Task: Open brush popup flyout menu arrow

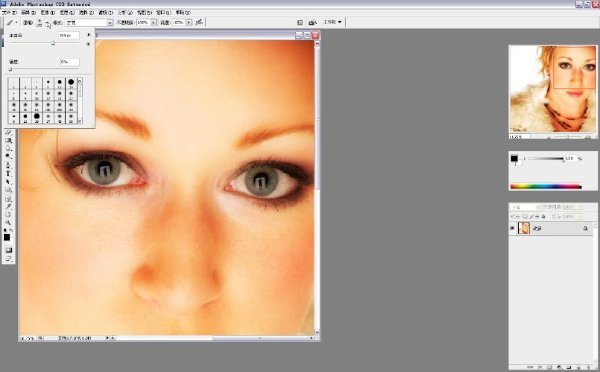Action: pyautogui.click(x=88, y=35)
